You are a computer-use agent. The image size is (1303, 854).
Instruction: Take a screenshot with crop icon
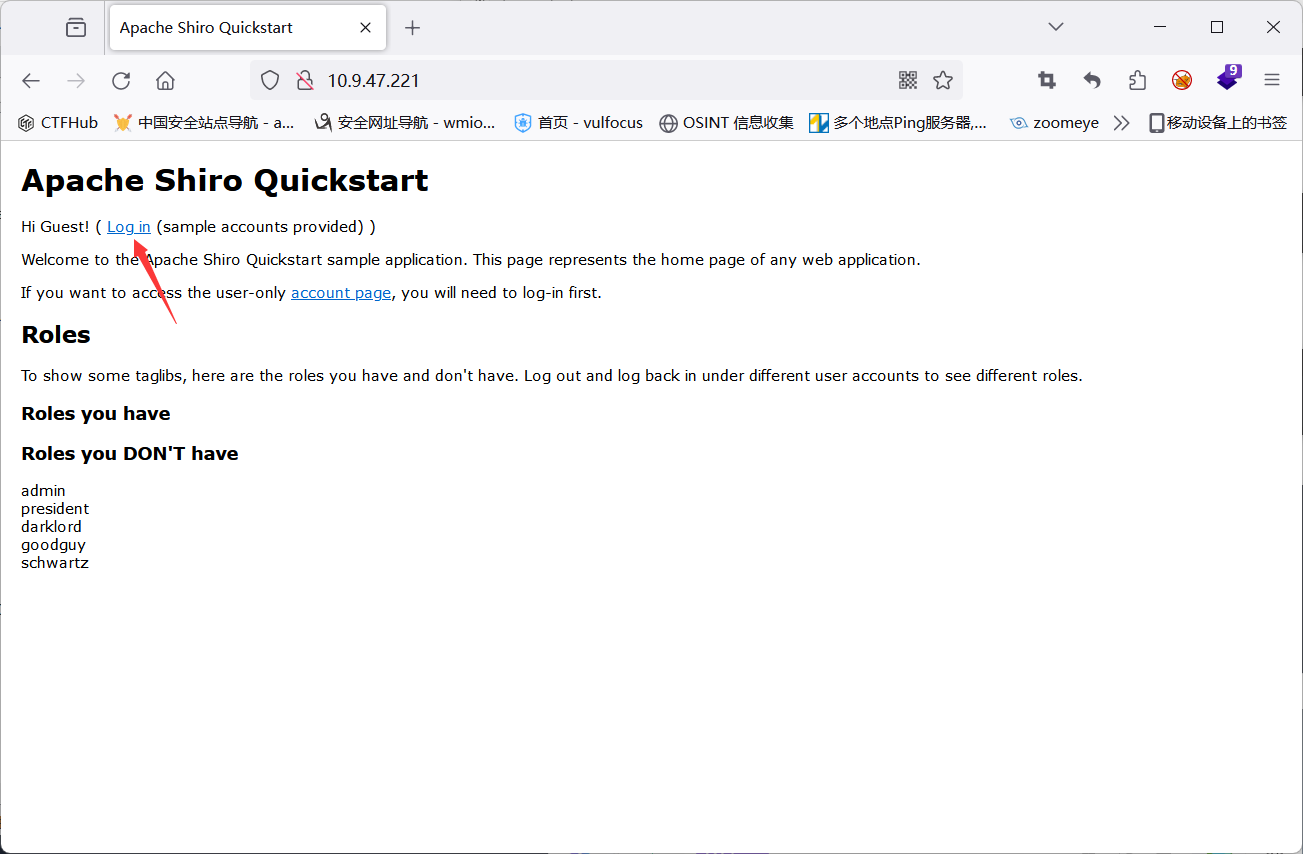tap(1047, 80)
